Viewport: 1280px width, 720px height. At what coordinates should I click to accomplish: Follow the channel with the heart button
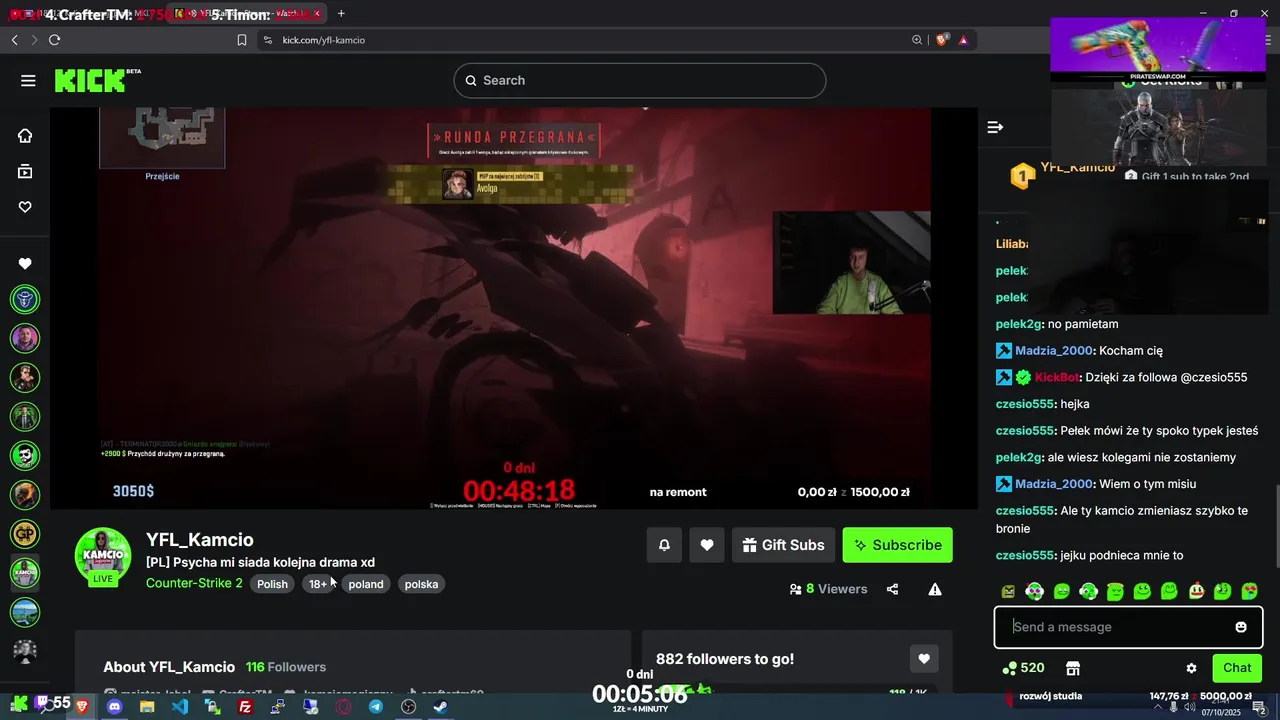coord(707,545)
